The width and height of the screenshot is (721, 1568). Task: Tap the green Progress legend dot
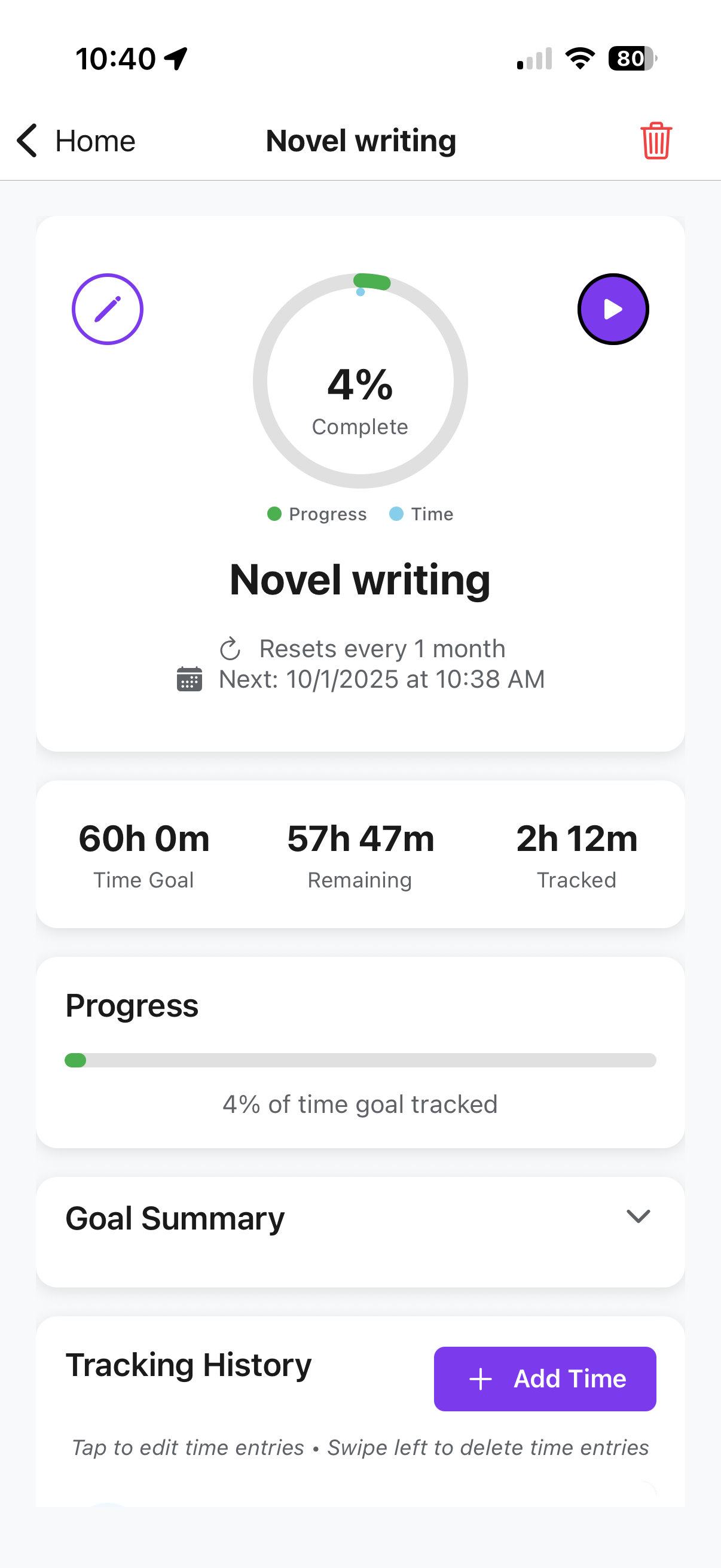point(274,514)
